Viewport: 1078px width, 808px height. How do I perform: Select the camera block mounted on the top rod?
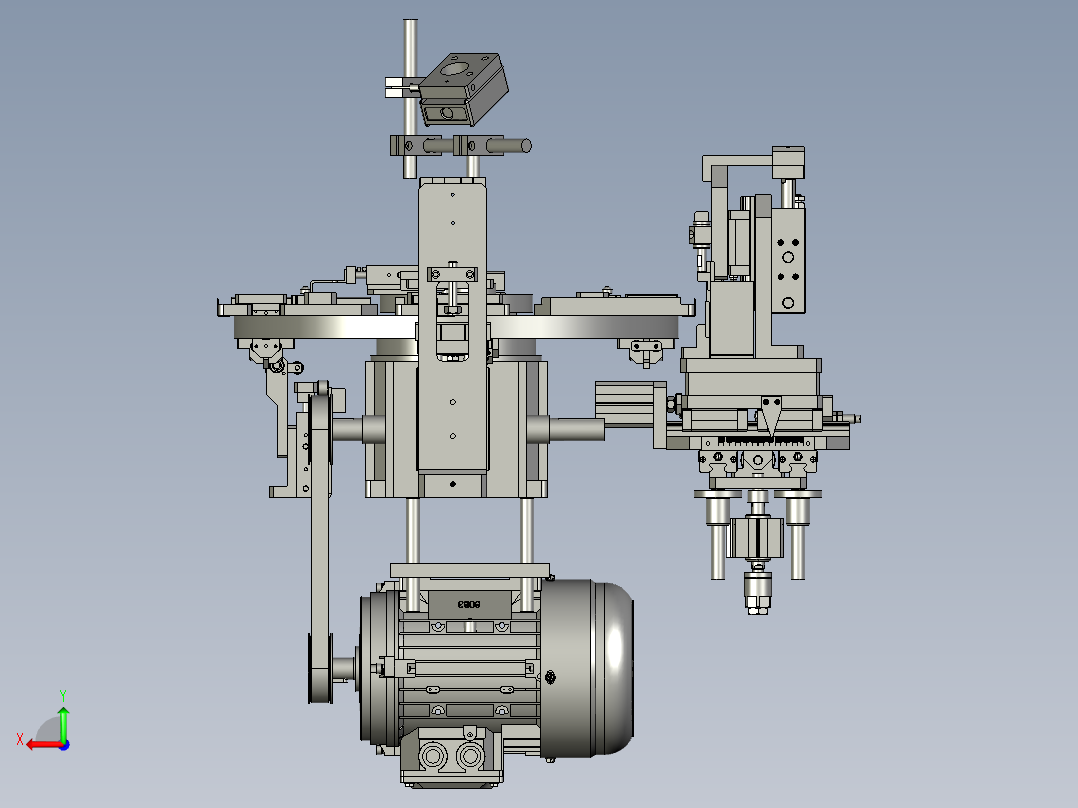coord(463,89)
